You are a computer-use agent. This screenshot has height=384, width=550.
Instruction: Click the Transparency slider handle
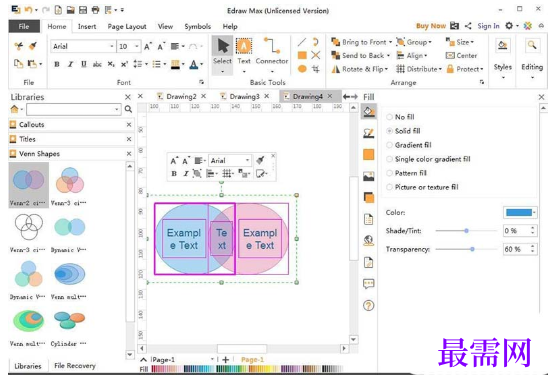(472, 249)
